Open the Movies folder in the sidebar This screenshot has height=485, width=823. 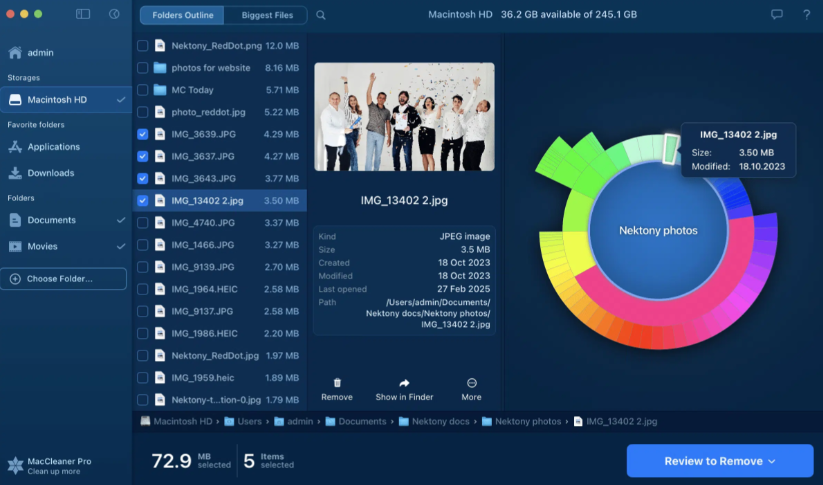[66, 246]
